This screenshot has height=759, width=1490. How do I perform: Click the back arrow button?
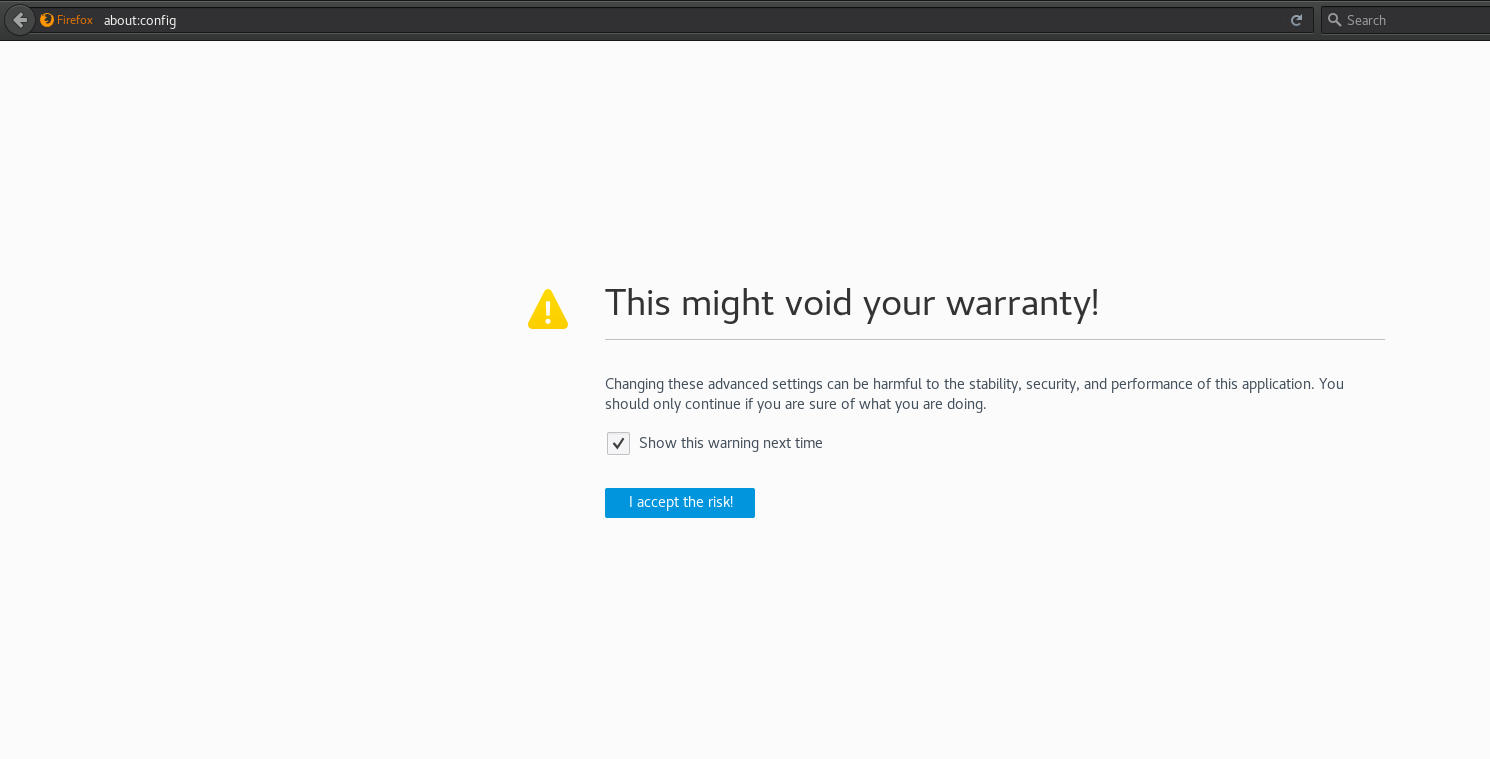[20, 20]
